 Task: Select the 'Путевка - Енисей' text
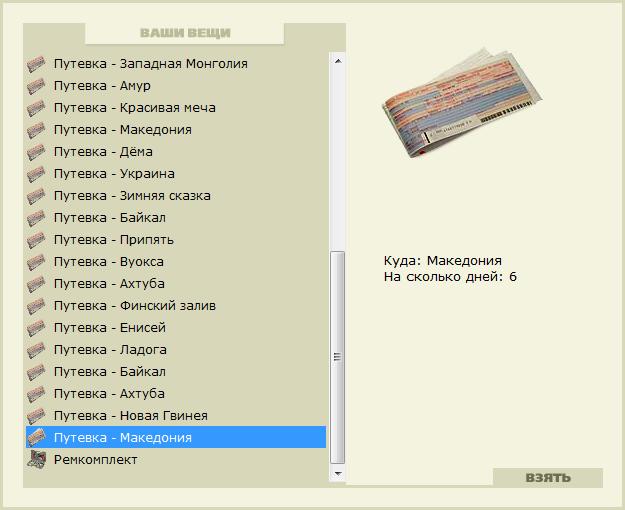[x=110, y=328]
